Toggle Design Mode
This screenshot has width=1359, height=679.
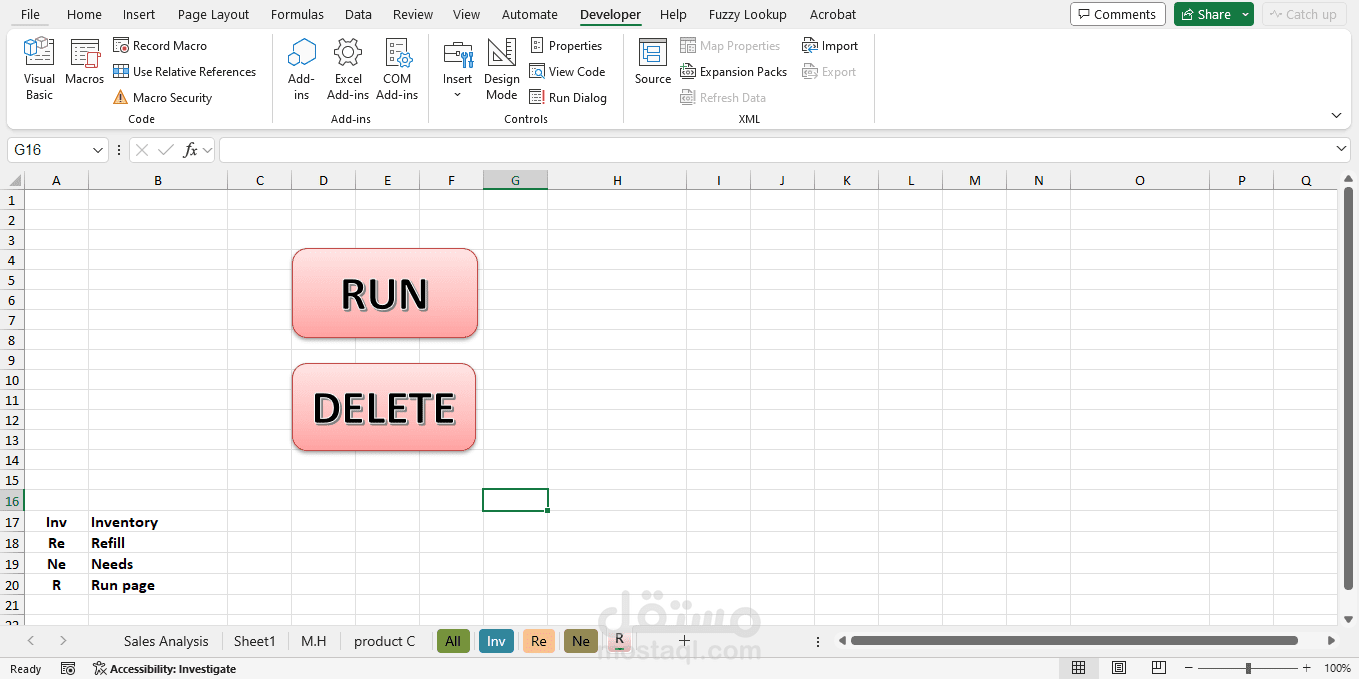point(502,68)
